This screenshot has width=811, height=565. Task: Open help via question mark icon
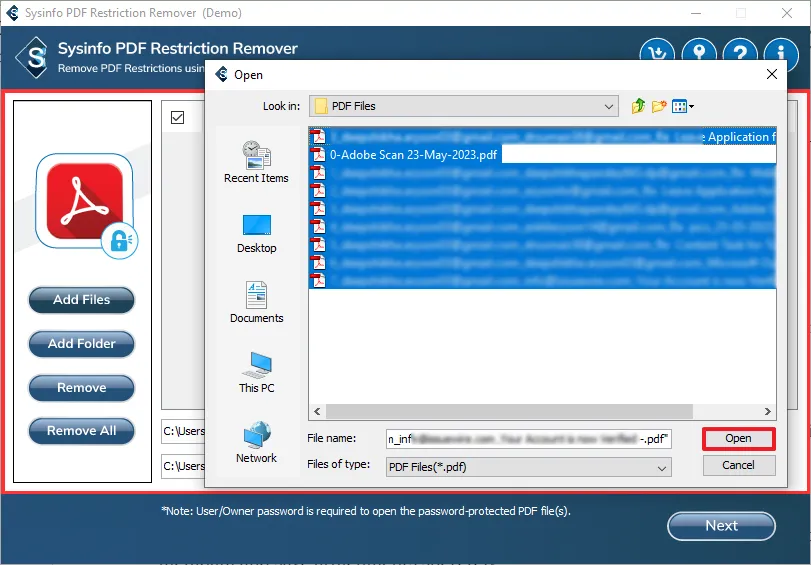[739, 54]
